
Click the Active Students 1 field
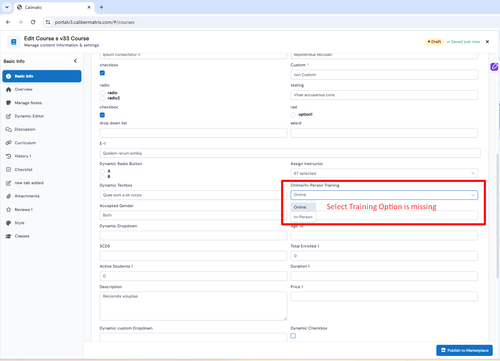point(193,276)
